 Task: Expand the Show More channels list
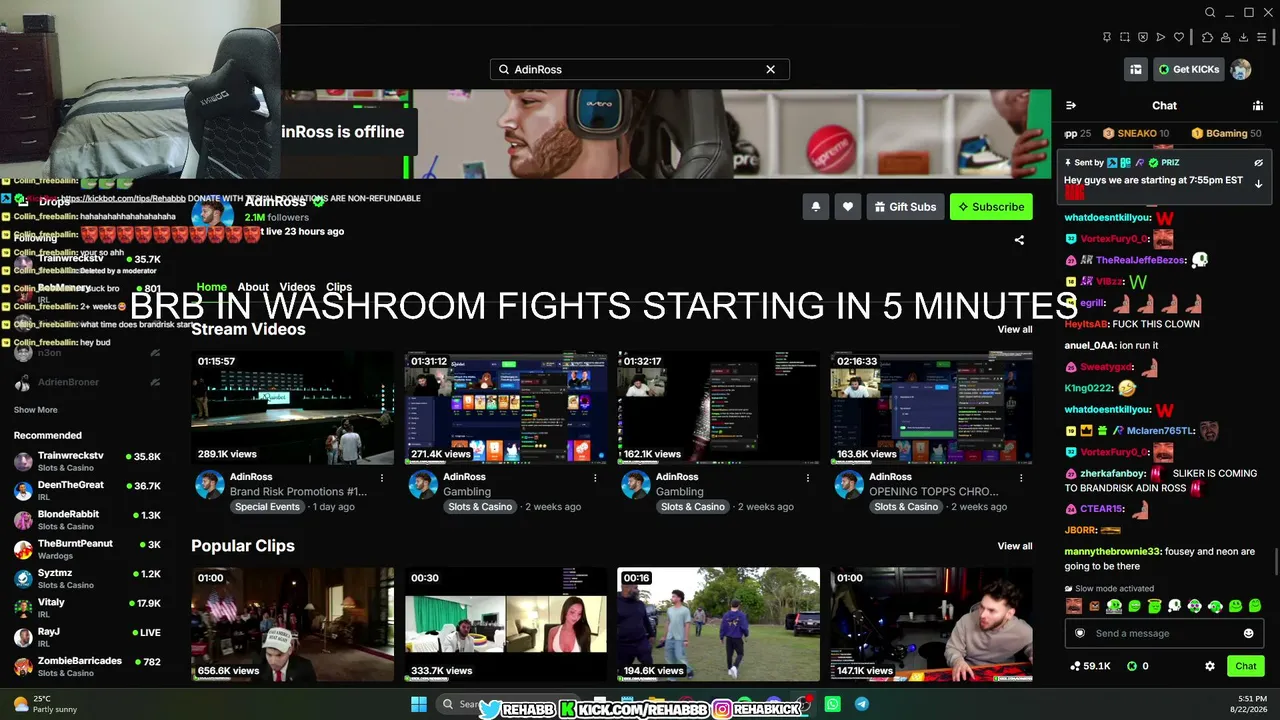coord(35,410)
